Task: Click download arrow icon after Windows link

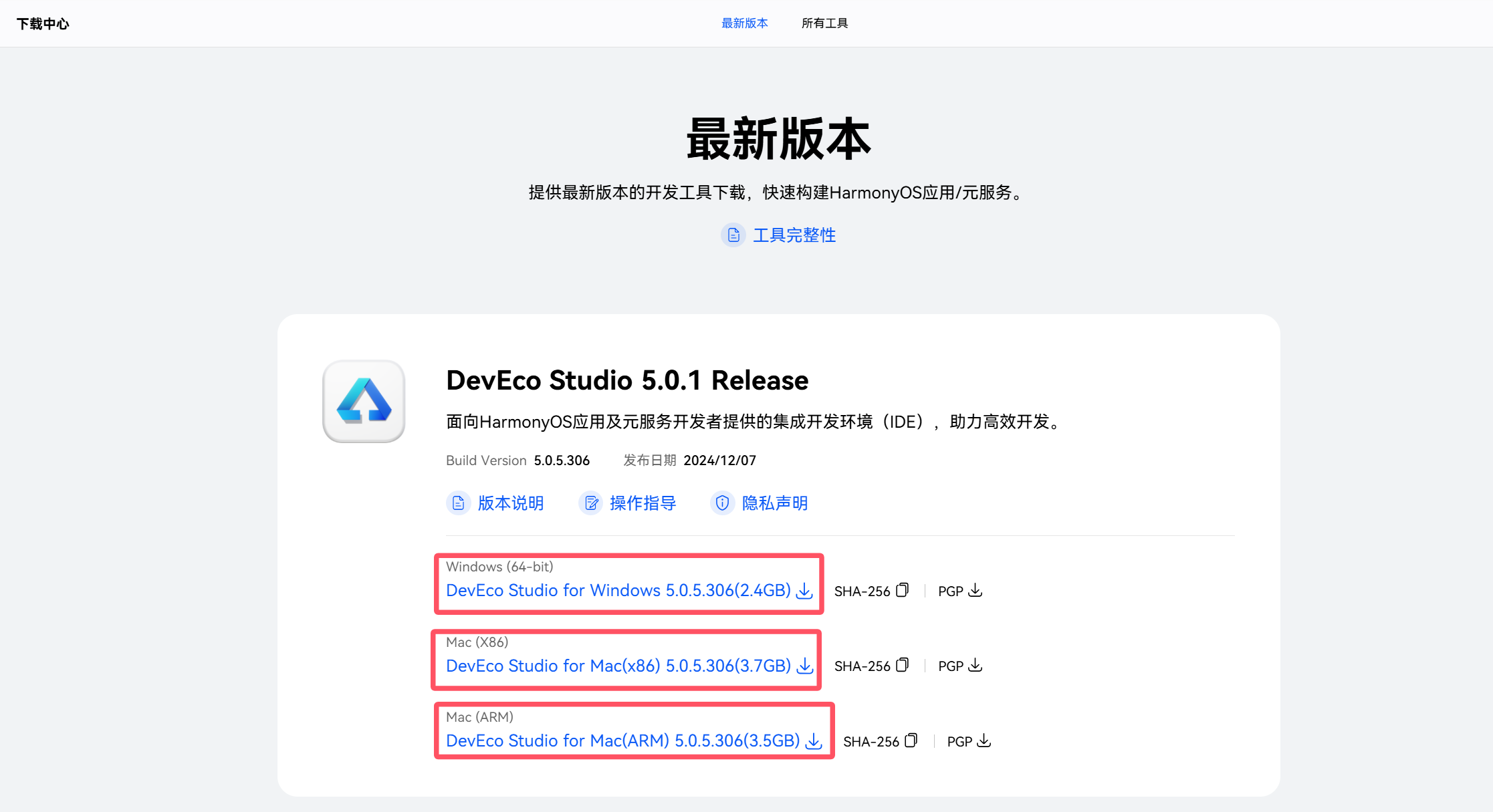Action: click(805, 591)
